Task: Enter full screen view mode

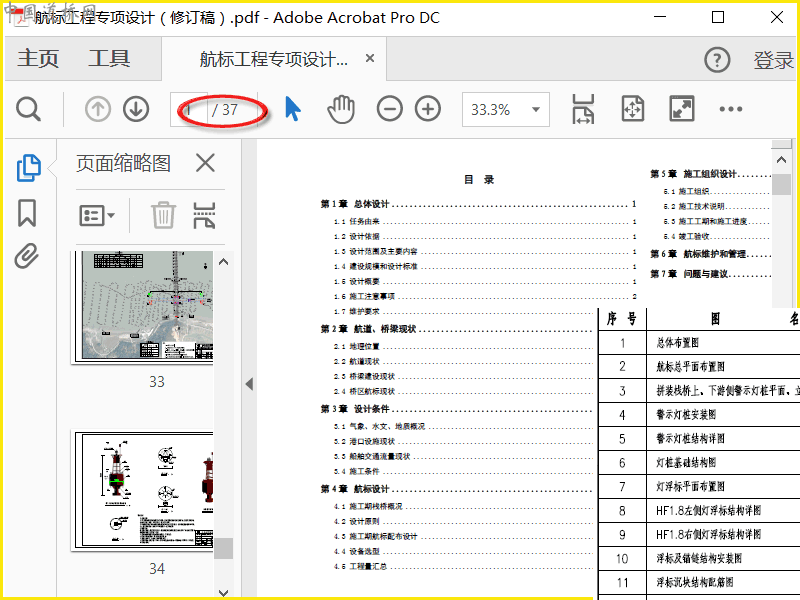Action: pyautogui.click(x=682, y=109)
